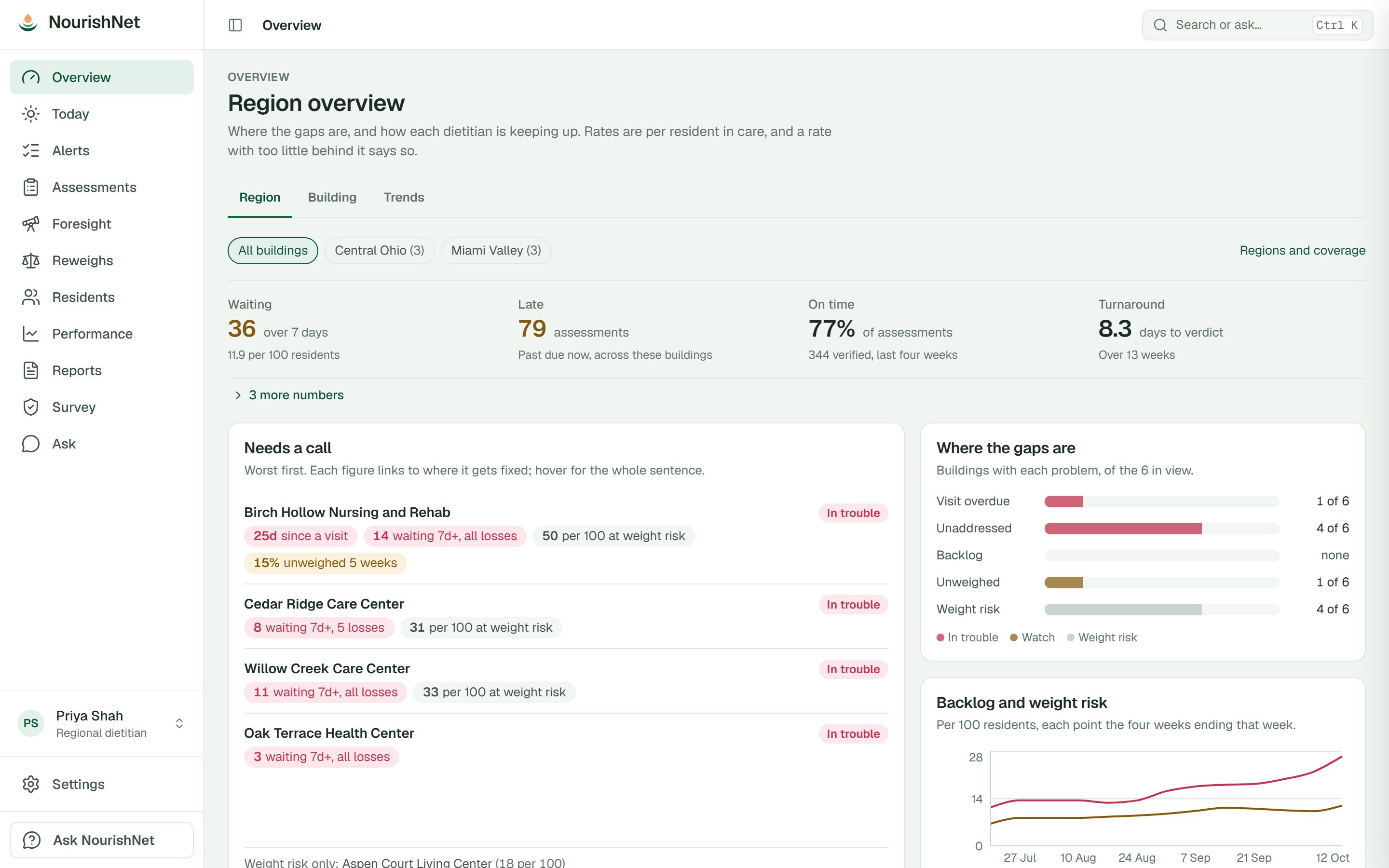Open Alerts checklist icon

[x=31, y=150]
